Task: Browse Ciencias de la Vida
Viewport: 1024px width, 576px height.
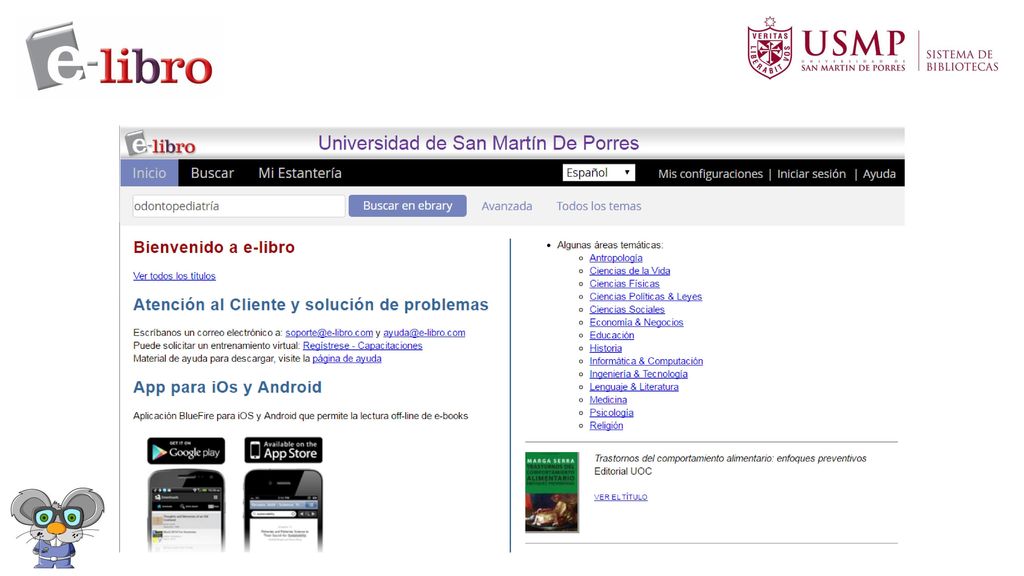Action: [x=630, y=271]
